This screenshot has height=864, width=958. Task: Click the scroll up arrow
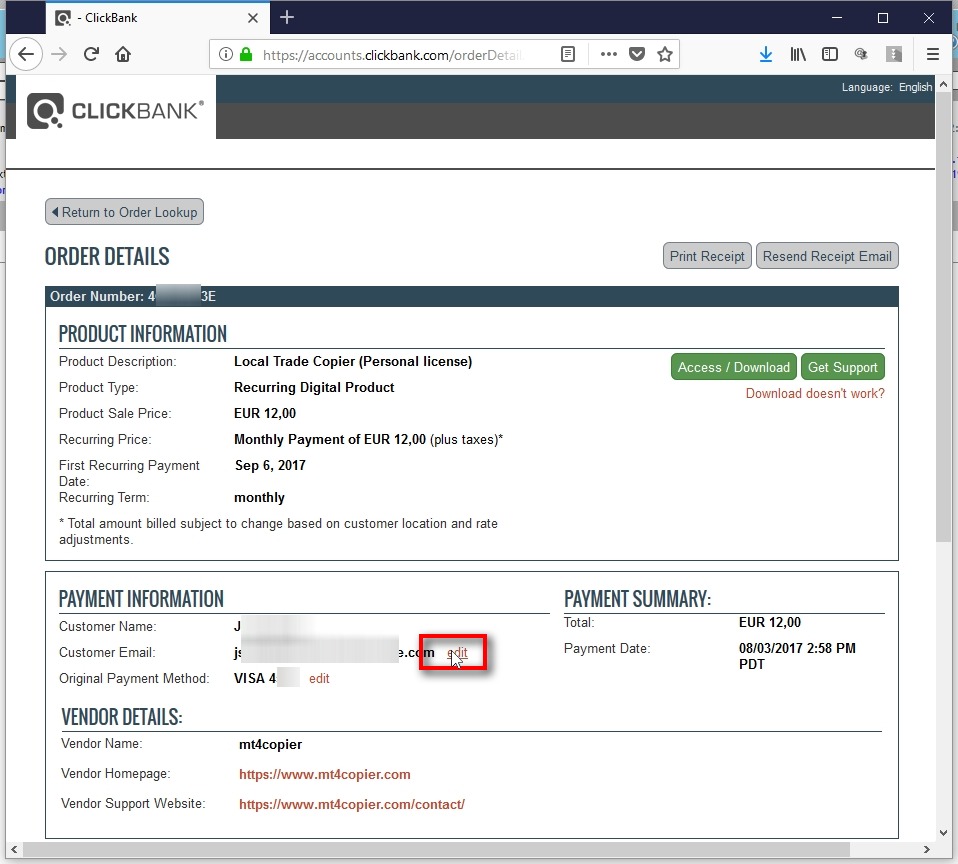[x=943, y=84]
